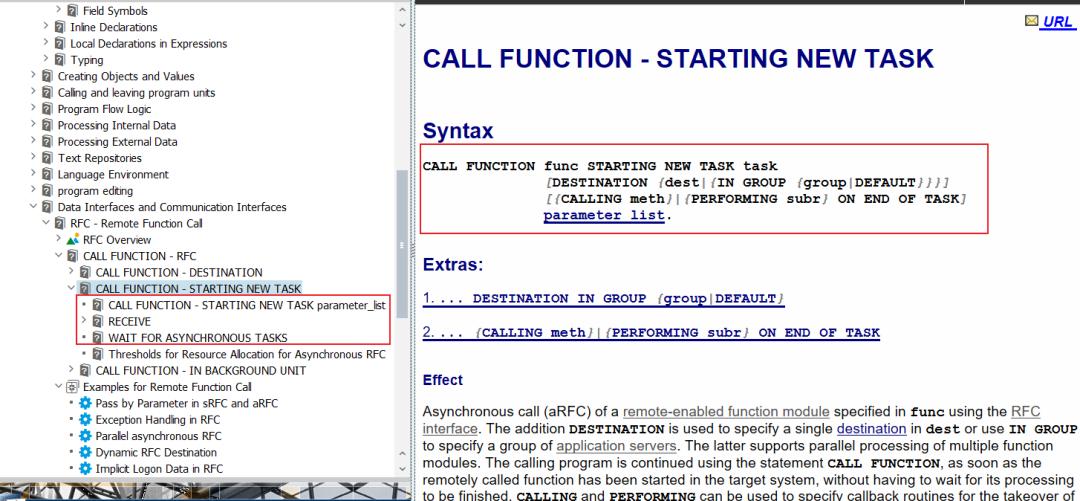1080x501 pixels.
Task: Click the Examples for Remote Function Call icon
Action: point(73,387)
